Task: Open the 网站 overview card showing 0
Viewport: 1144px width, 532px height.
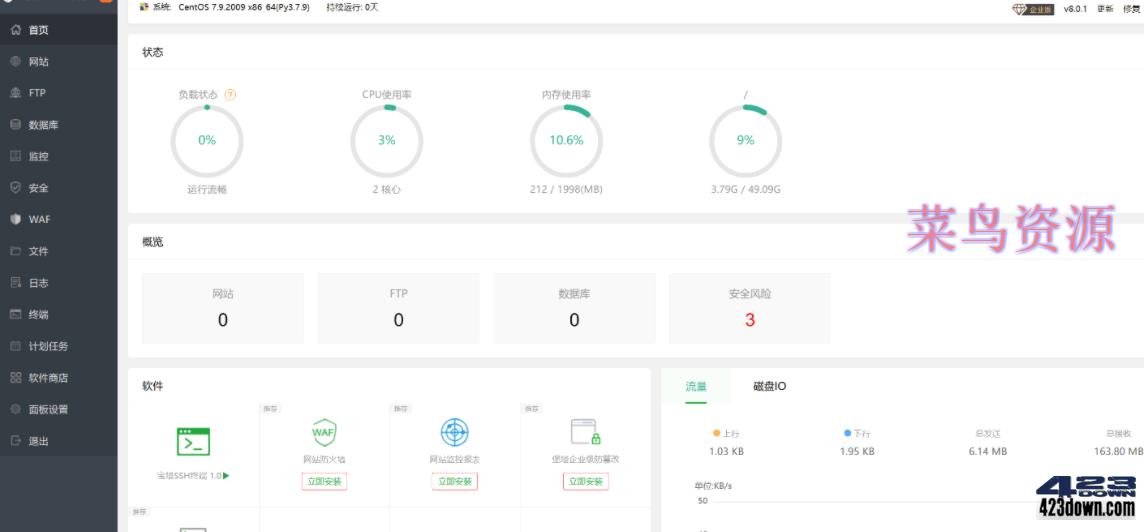Action: click(223, 308)
